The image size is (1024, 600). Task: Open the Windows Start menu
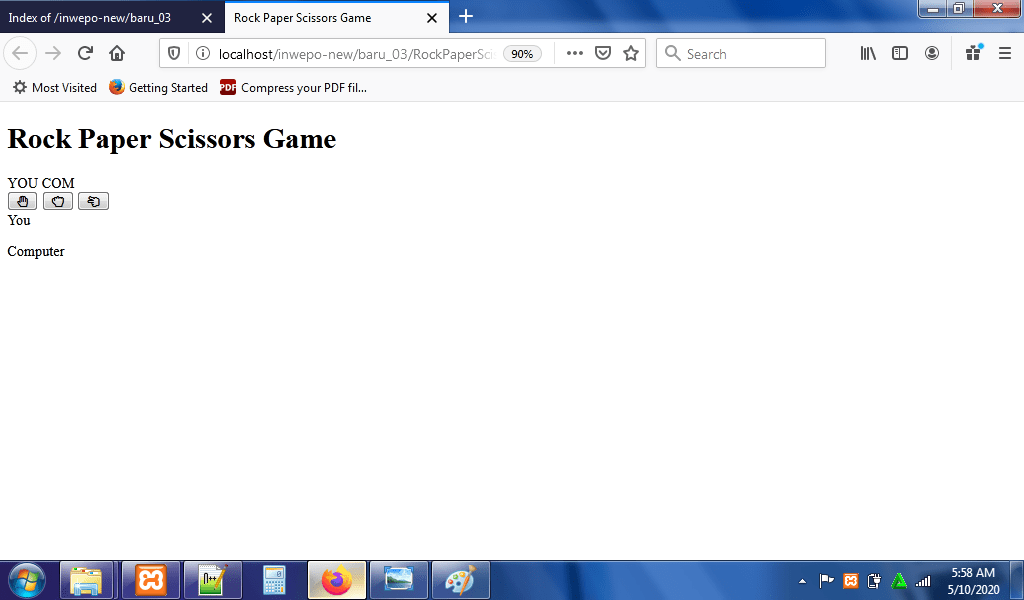[27, 580]
